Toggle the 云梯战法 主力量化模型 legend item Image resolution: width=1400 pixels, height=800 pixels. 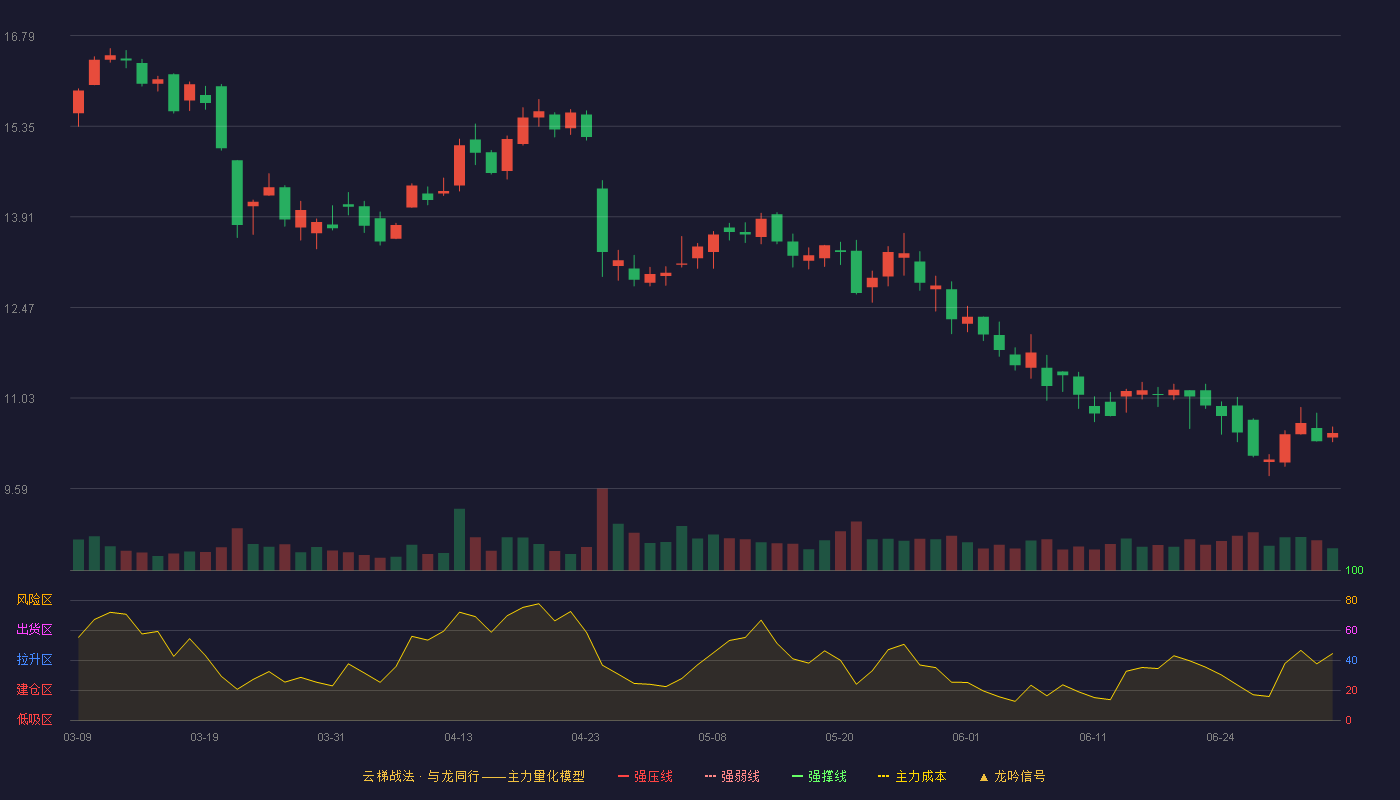click(x=473, y=776)
